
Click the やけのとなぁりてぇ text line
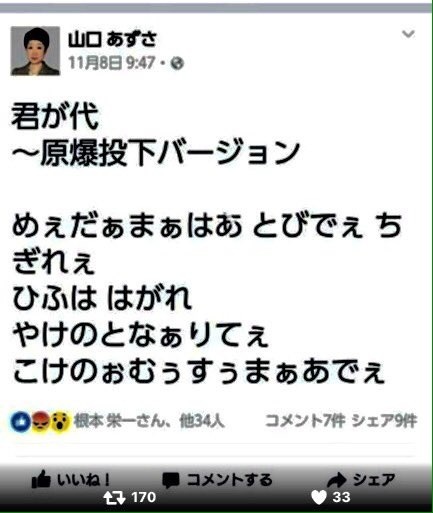[x=140, y=334]
